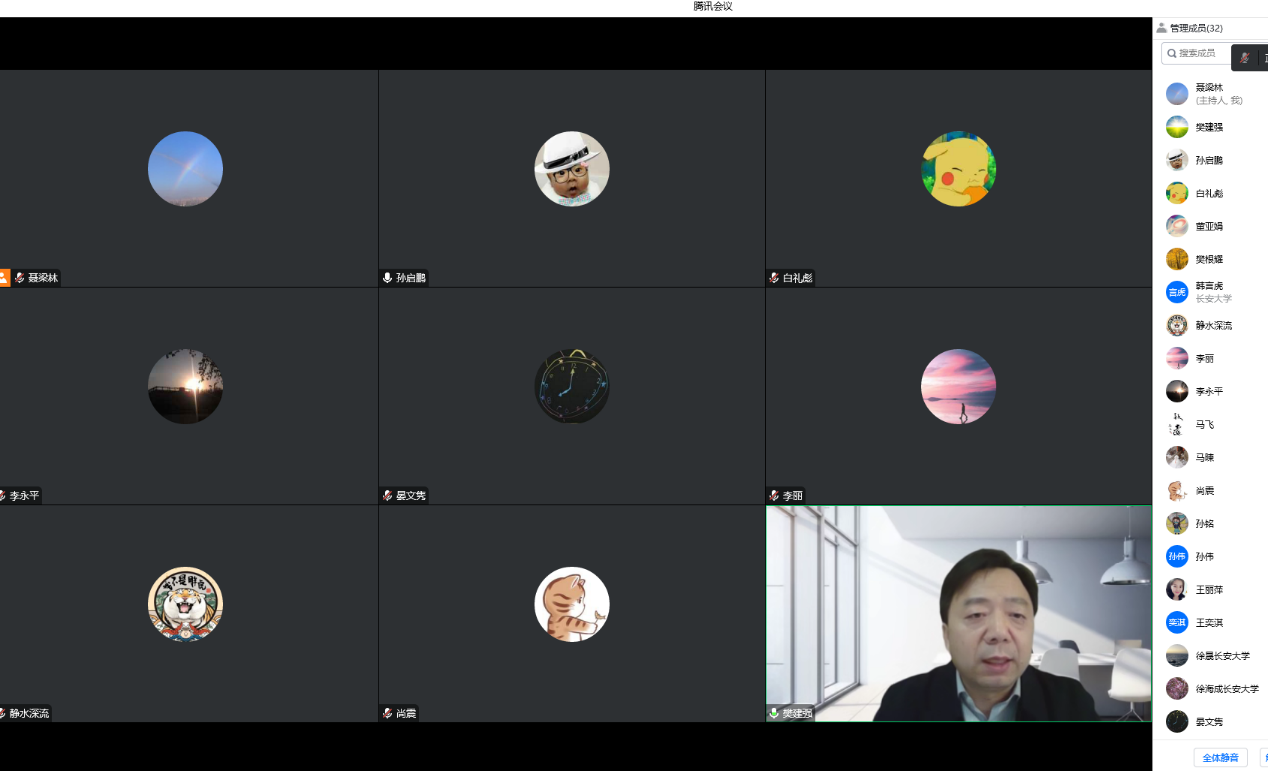Viewport: 1268px width, 771px height.
Task: Click the orange host icon beside 聂梁林
Action: coord(4,278)
